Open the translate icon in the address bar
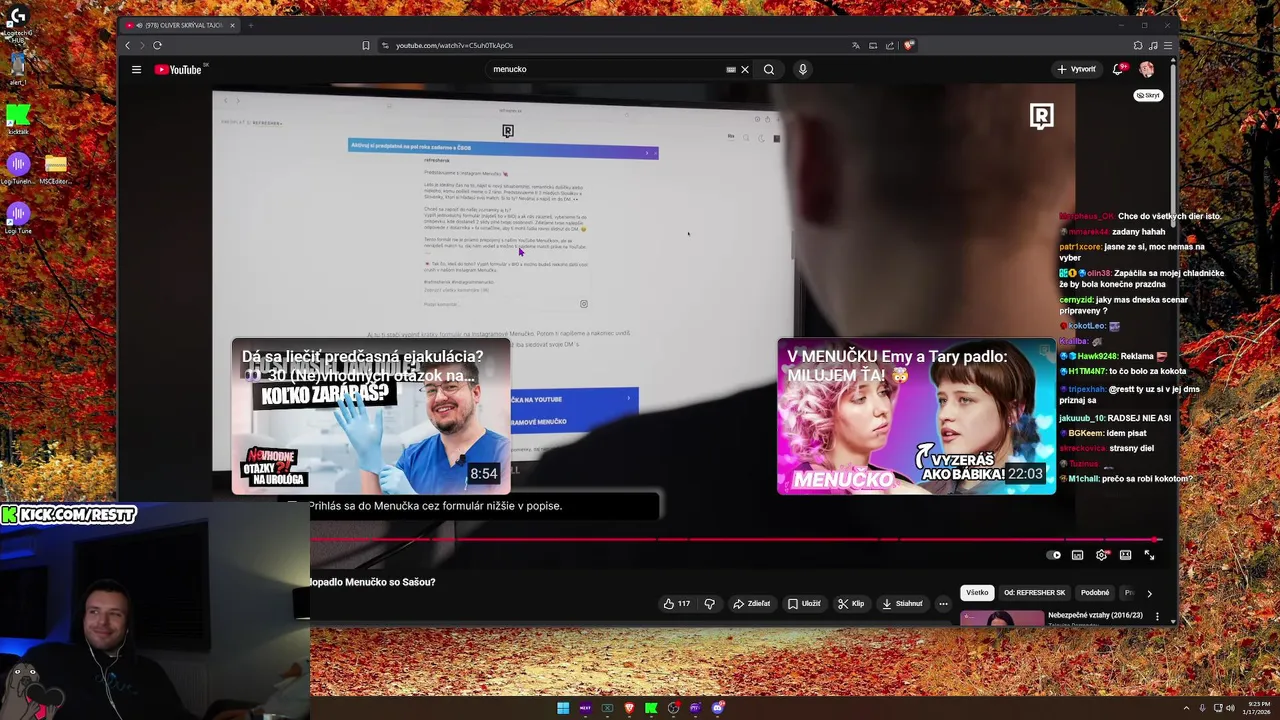The width and height of the screenshot is (1280, 720). (x=856, y=45)
